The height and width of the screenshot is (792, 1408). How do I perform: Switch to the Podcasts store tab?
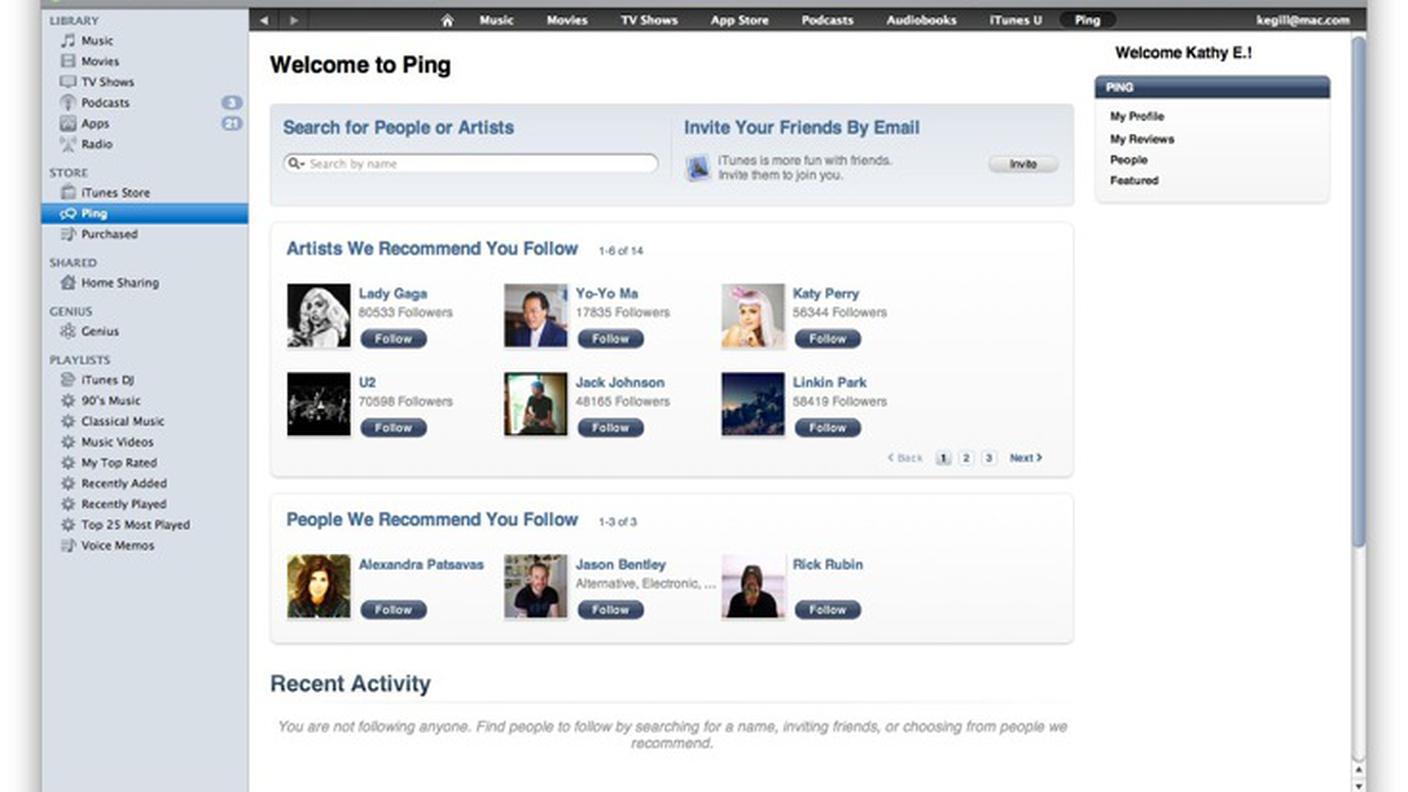827,20
